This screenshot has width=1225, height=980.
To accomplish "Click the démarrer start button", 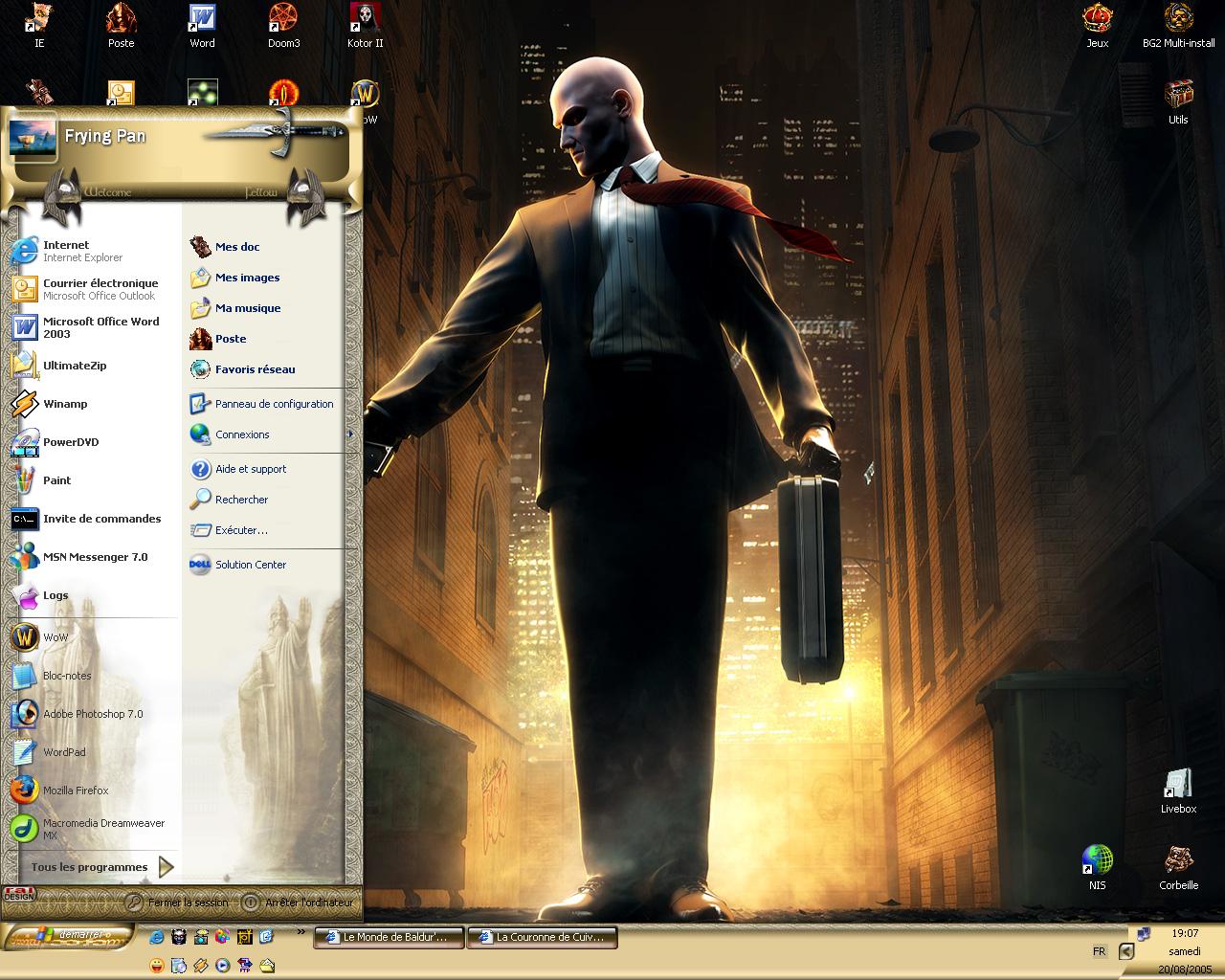I will pyautogui.click(x=68, y=937).
